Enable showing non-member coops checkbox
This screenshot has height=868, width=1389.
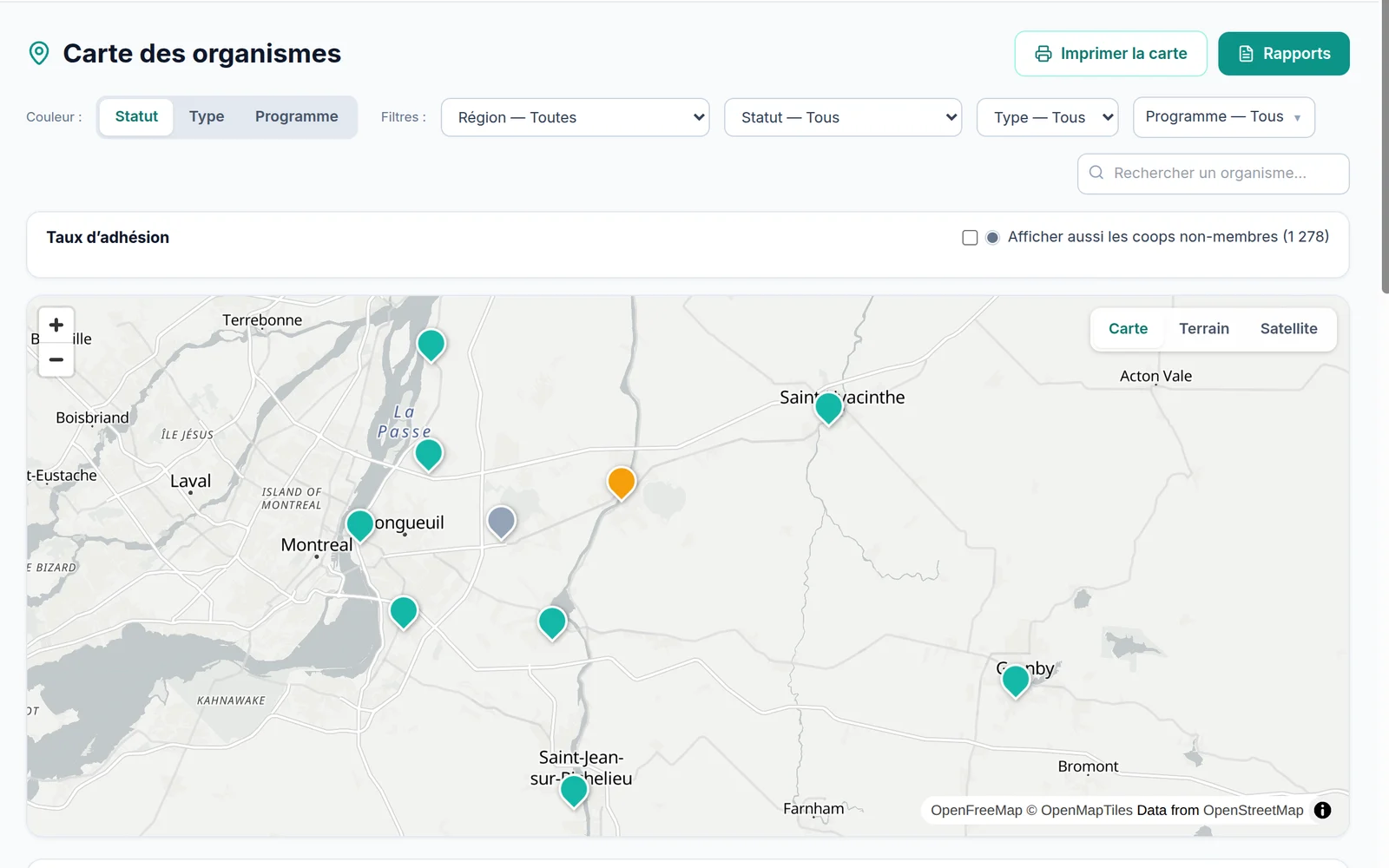tap(971, 238)
